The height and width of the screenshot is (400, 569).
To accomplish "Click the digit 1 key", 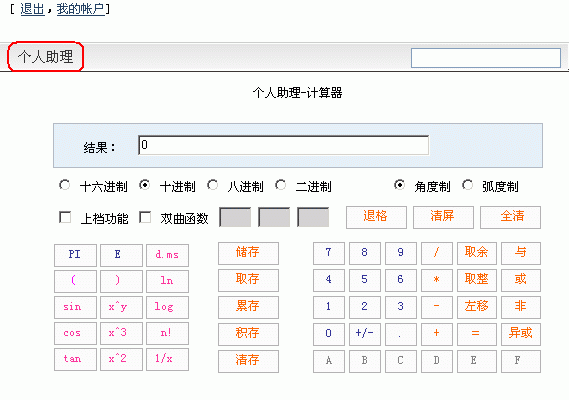I will coord(329,307).
